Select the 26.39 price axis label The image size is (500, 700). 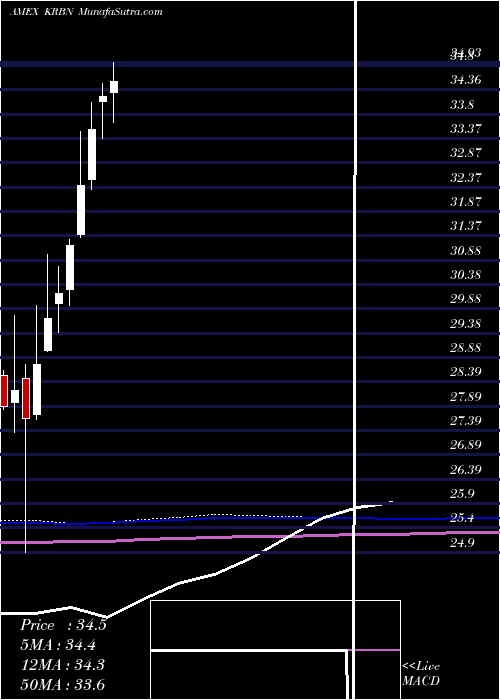(x=466, y=469)
